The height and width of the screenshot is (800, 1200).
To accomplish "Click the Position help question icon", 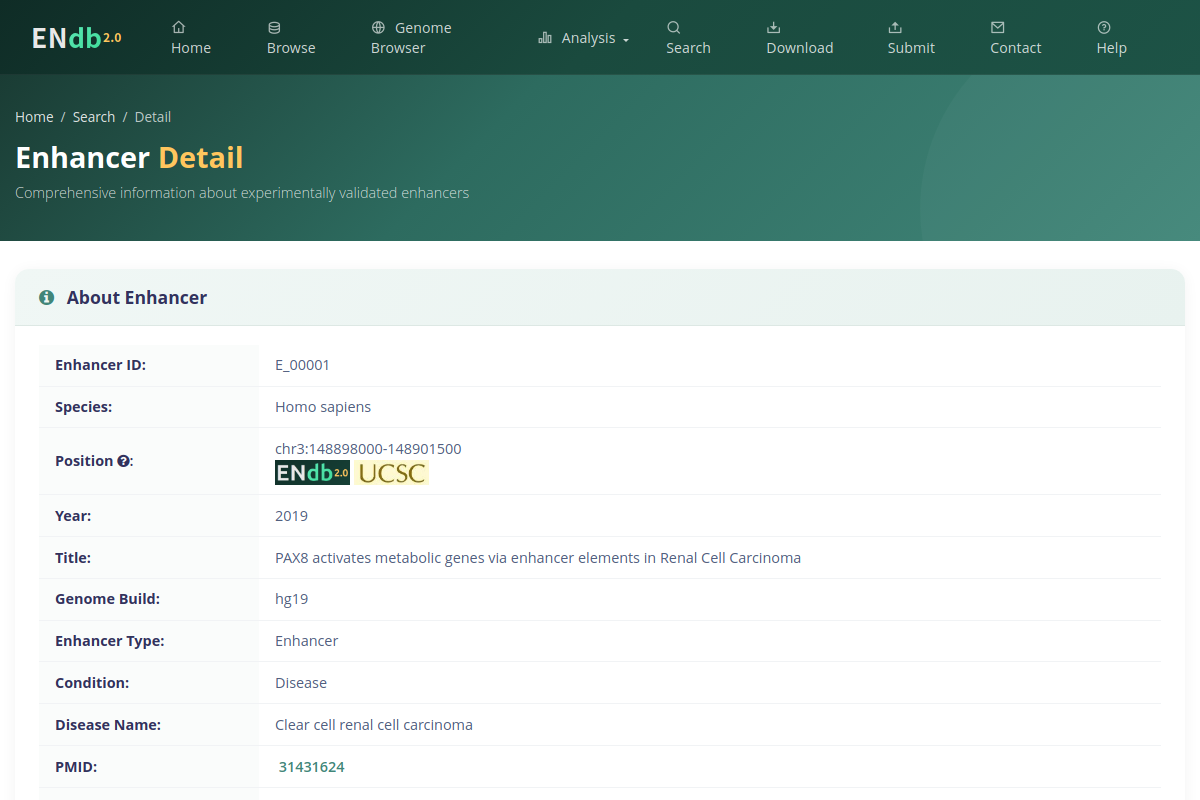I will pos(124,461).
